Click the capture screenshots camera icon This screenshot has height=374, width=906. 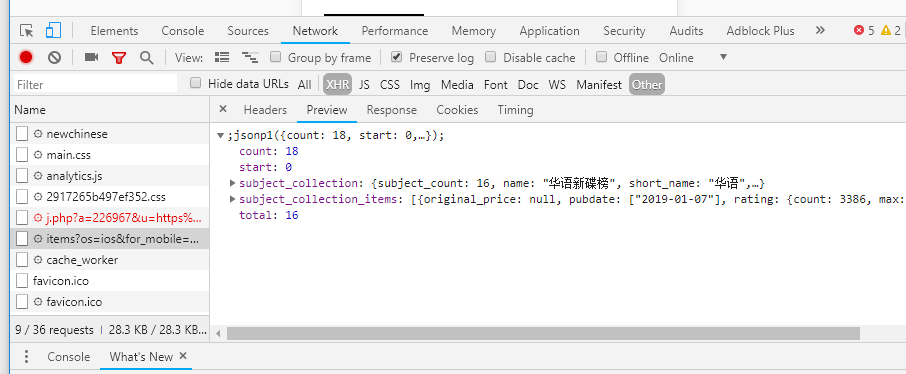pyautogui.click(x=91, y=57)
